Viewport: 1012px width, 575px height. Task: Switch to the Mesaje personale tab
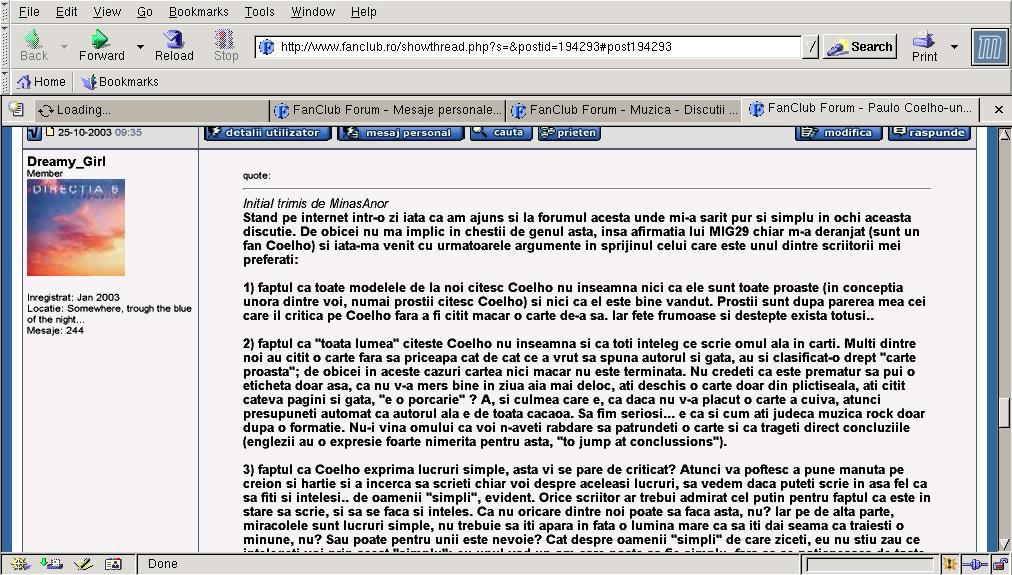388,110
